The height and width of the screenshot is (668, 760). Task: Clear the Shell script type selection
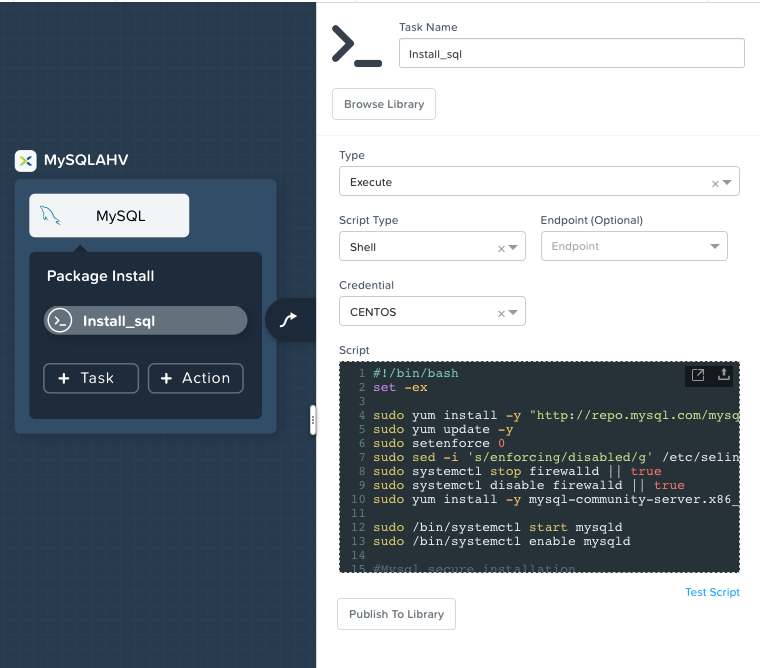pyautogui.click(x=501, y=249)
